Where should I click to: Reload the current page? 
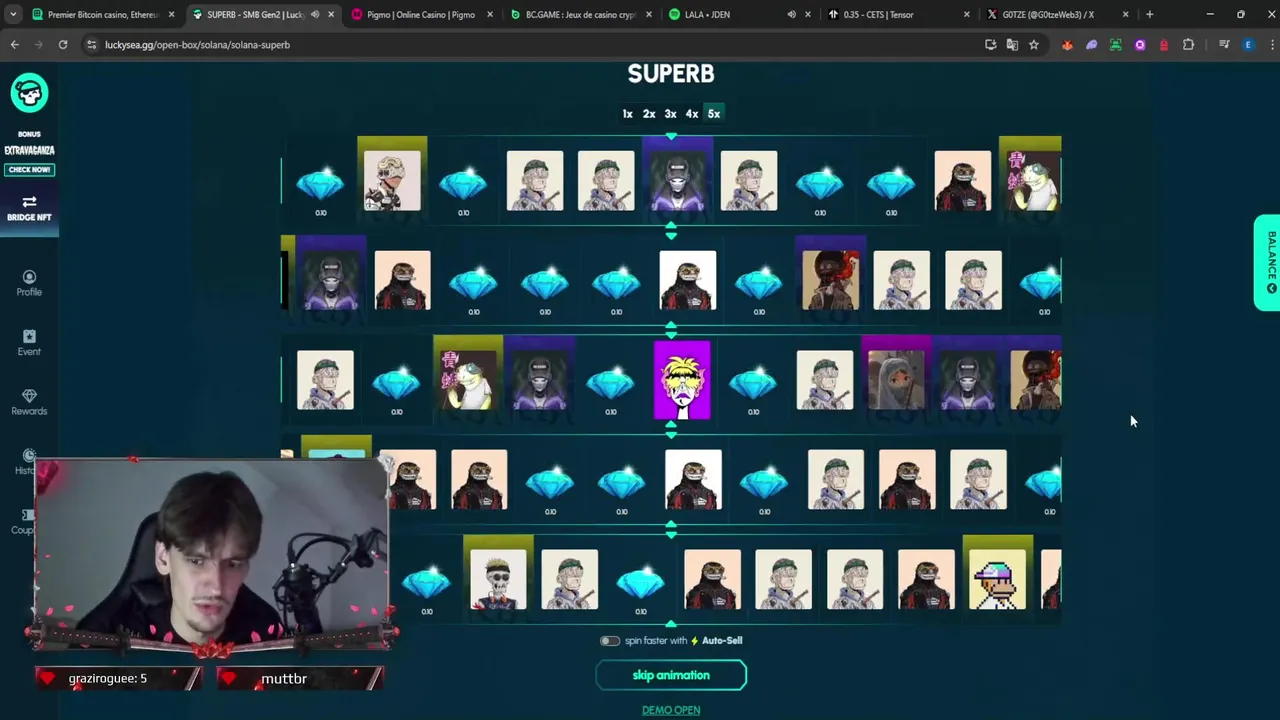click(63, 44)
